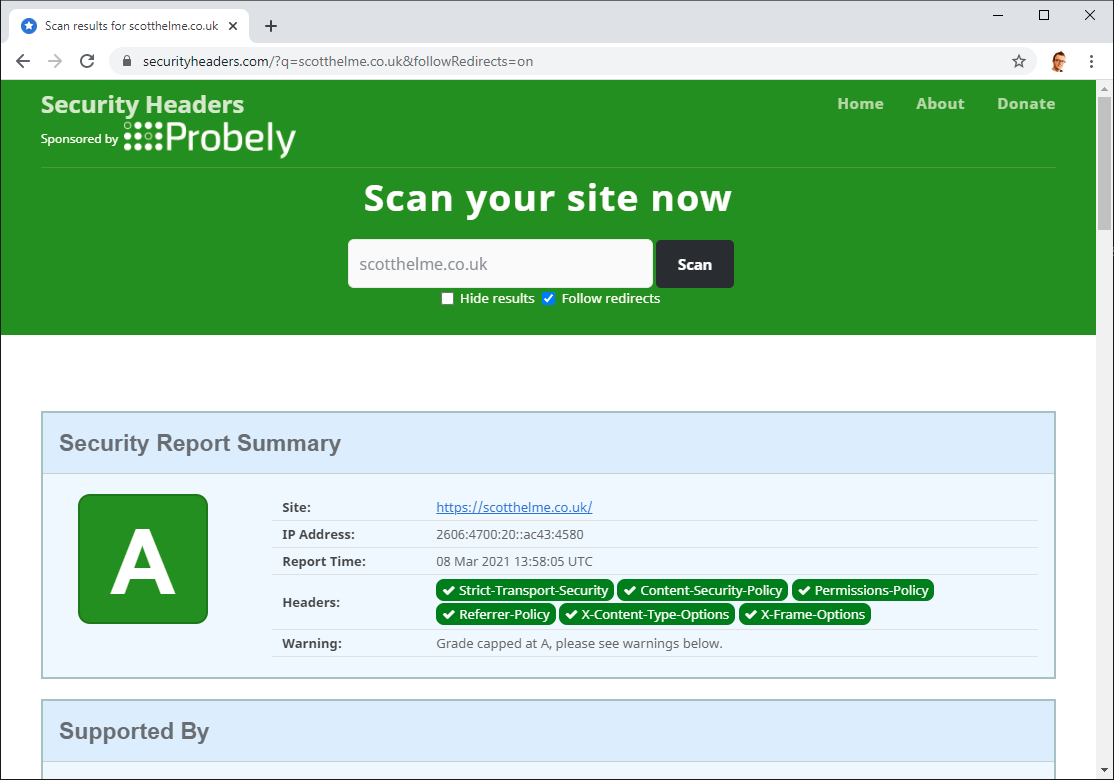Bookmark page with the star icon
Screen dimensions: 1114x780
[x=1019, y=61]
